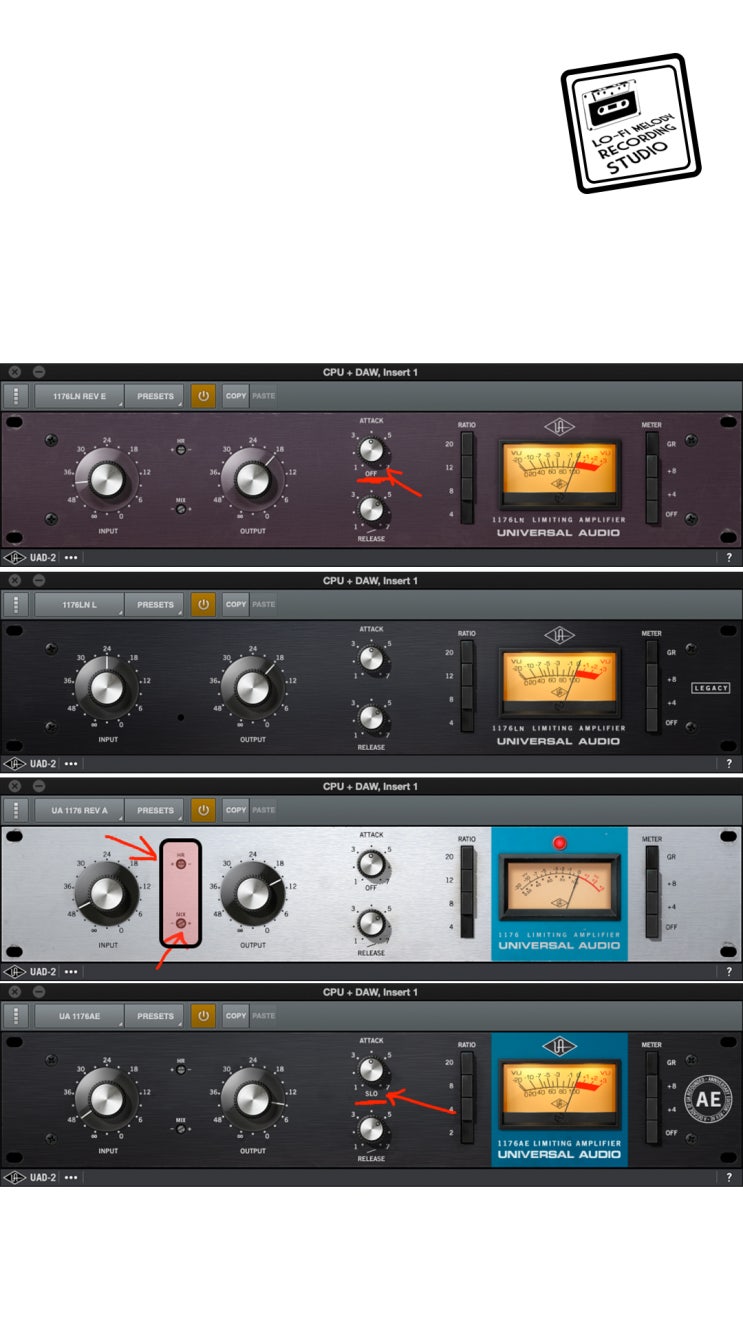This screenshot has height=1321, width=743.
Task: Click COPY in 1176LN REV E toolbar
Action: (x=236, y=396)
